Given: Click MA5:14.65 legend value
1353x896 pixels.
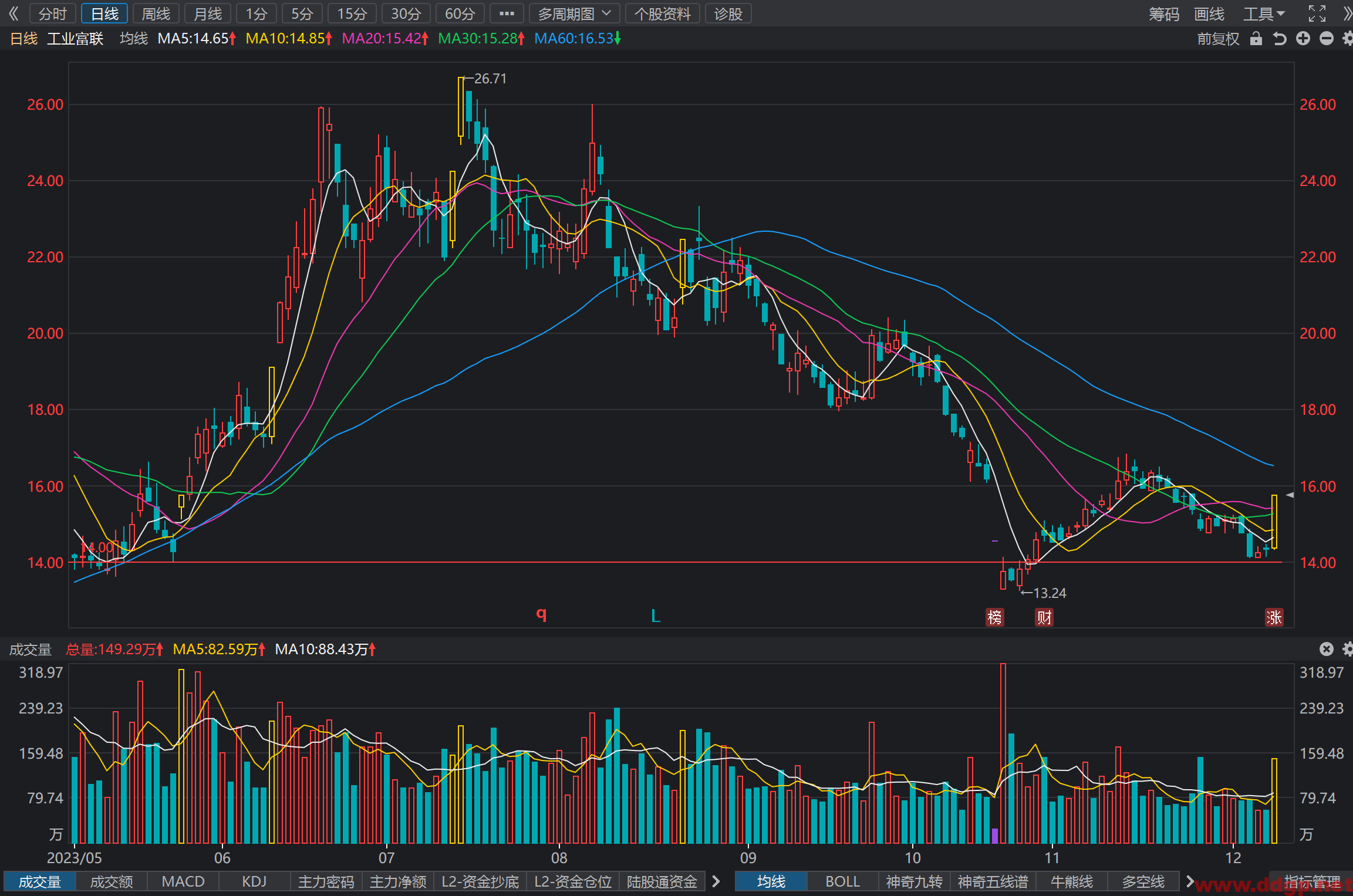Looking at the screenshot, I should click(x=197, y=39).
